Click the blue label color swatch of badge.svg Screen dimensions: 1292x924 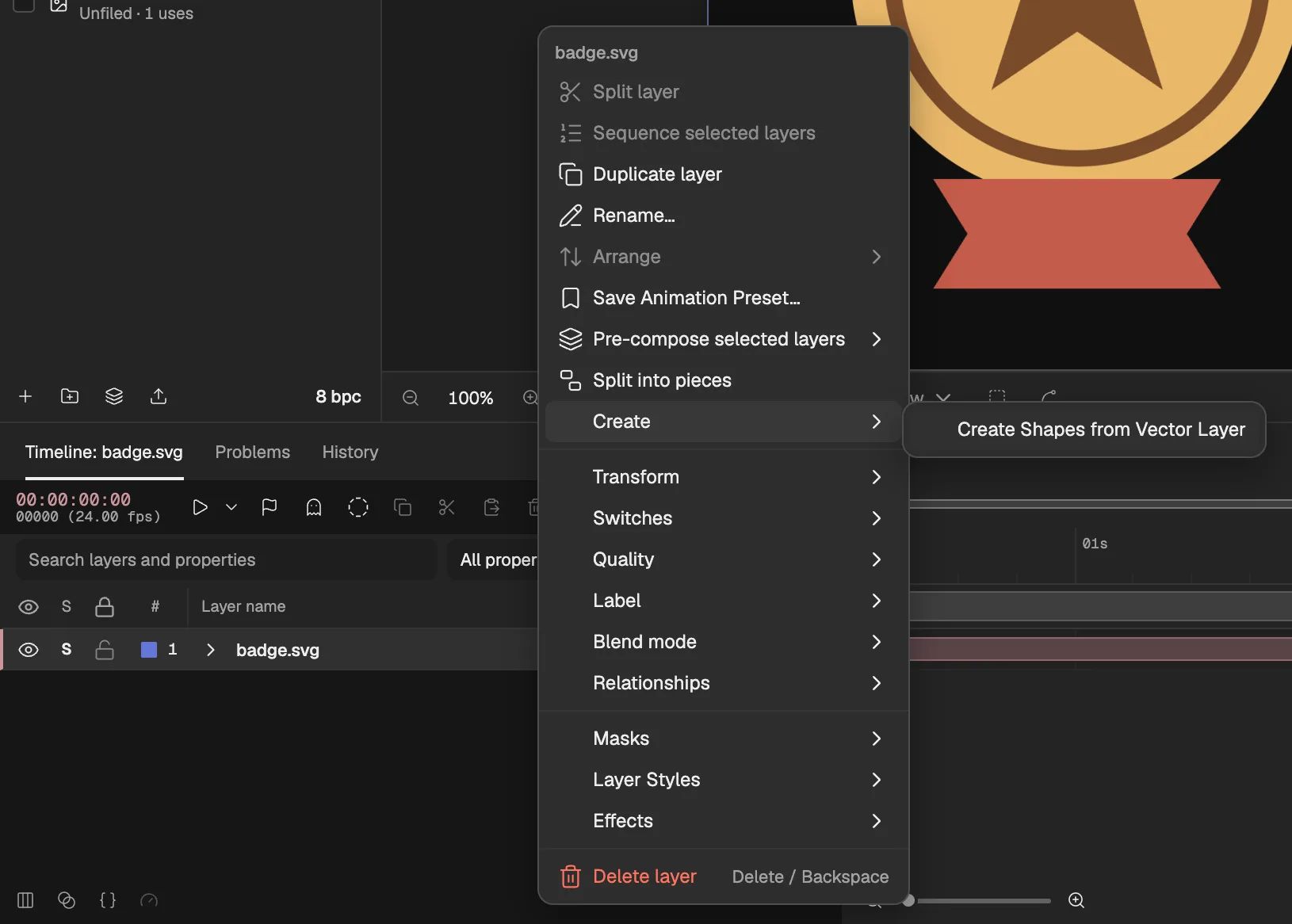pyautogui.click(x=149, y=650)
